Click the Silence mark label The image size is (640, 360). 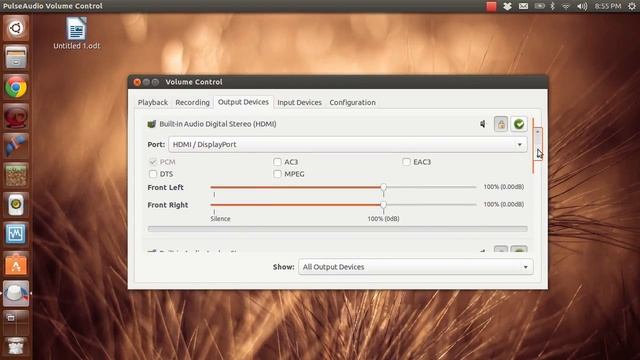point(220,219)
